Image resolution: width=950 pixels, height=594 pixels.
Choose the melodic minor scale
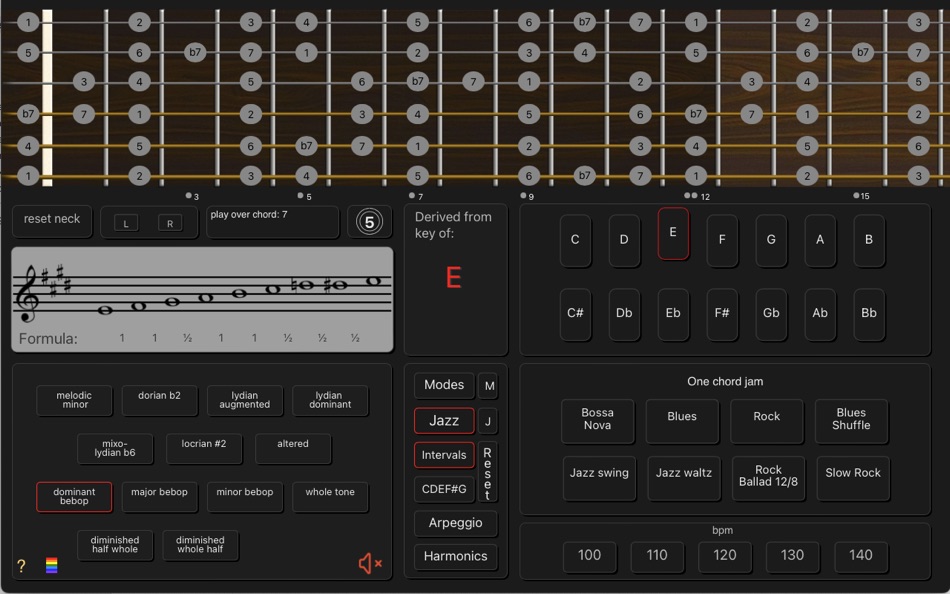tap(74, 400)
